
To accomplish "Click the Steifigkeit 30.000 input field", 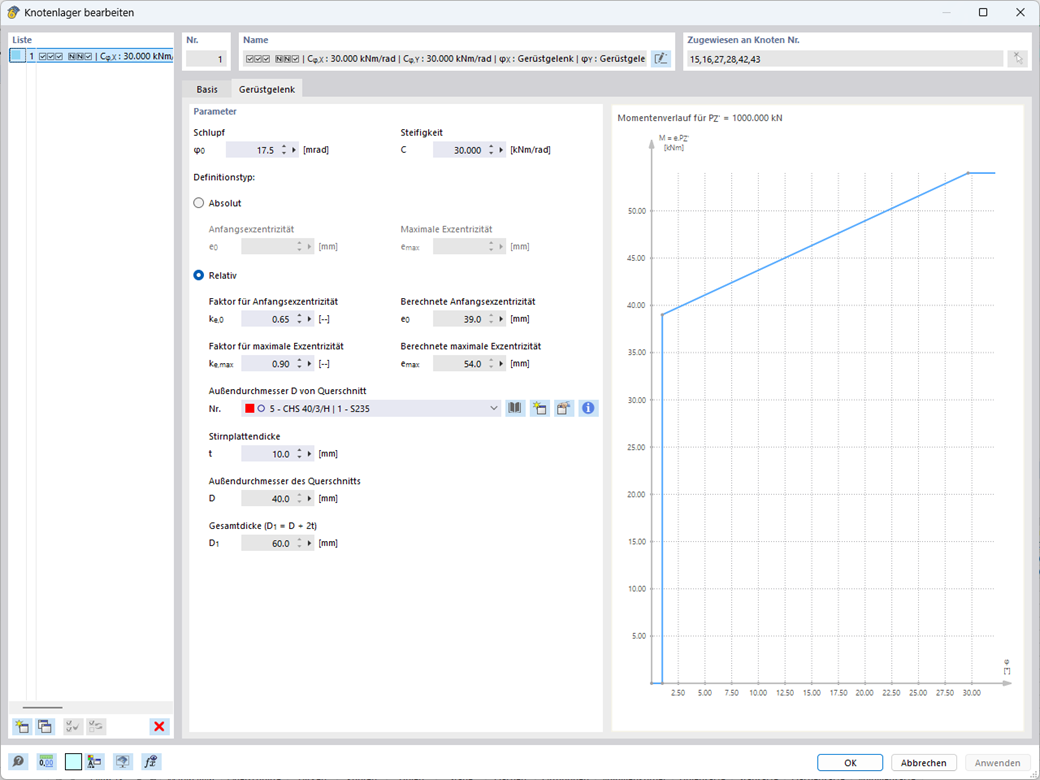I will [459, 151].
